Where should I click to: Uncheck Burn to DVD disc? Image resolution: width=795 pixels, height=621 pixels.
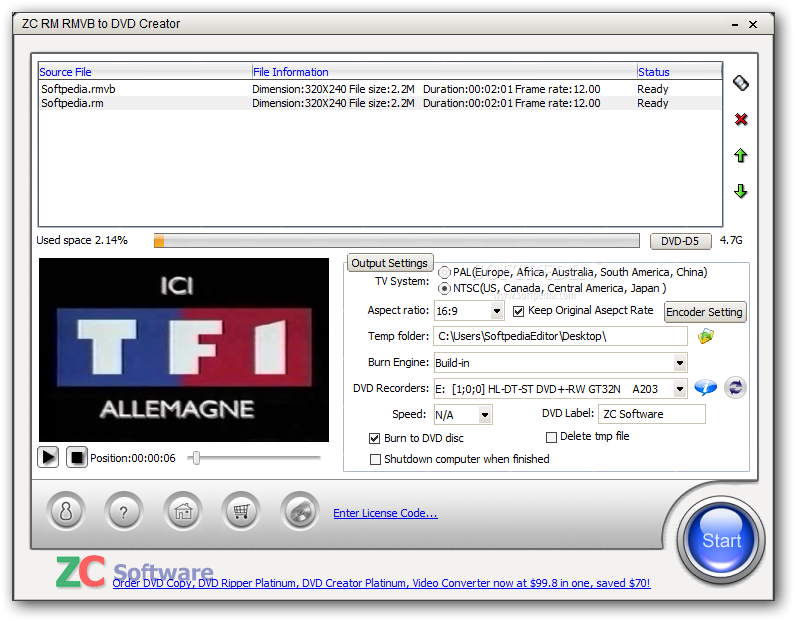374,438
